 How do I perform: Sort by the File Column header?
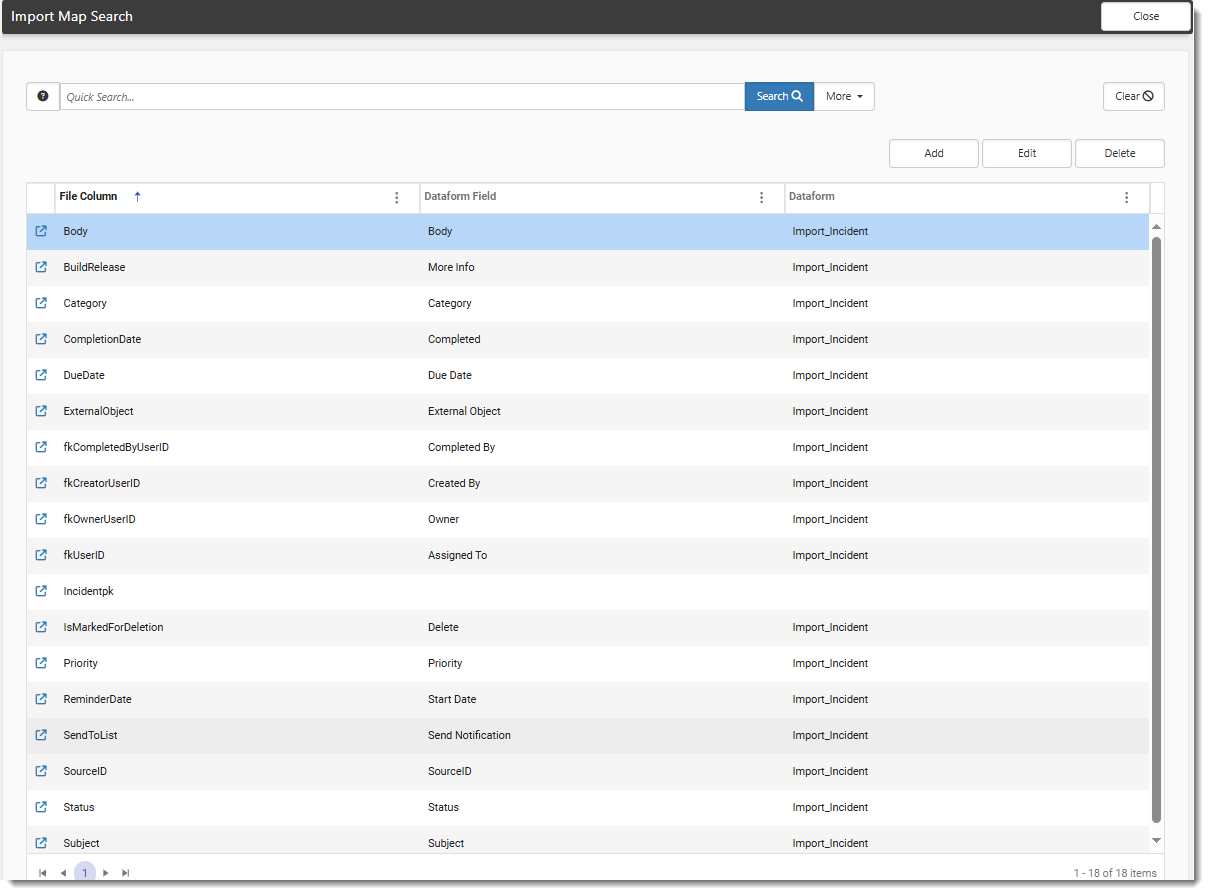[88, 196]
